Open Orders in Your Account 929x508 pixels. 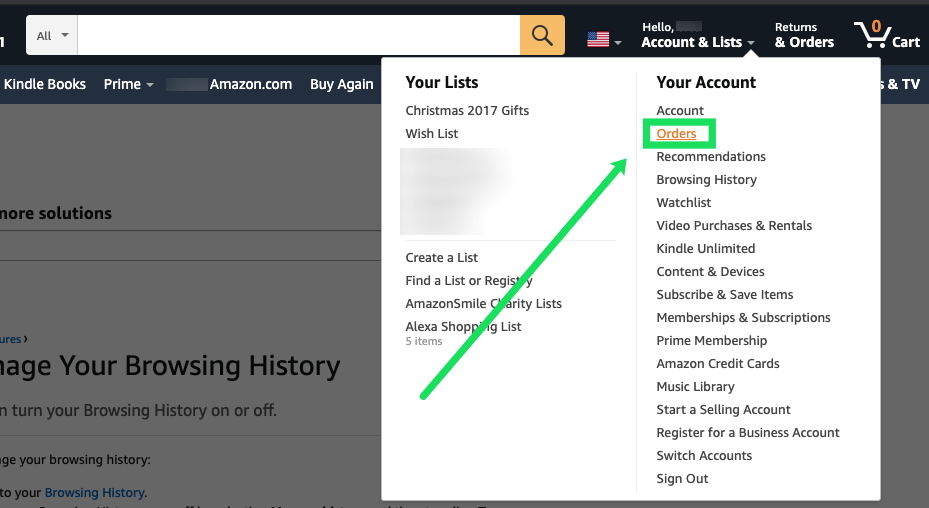point(676,133)
